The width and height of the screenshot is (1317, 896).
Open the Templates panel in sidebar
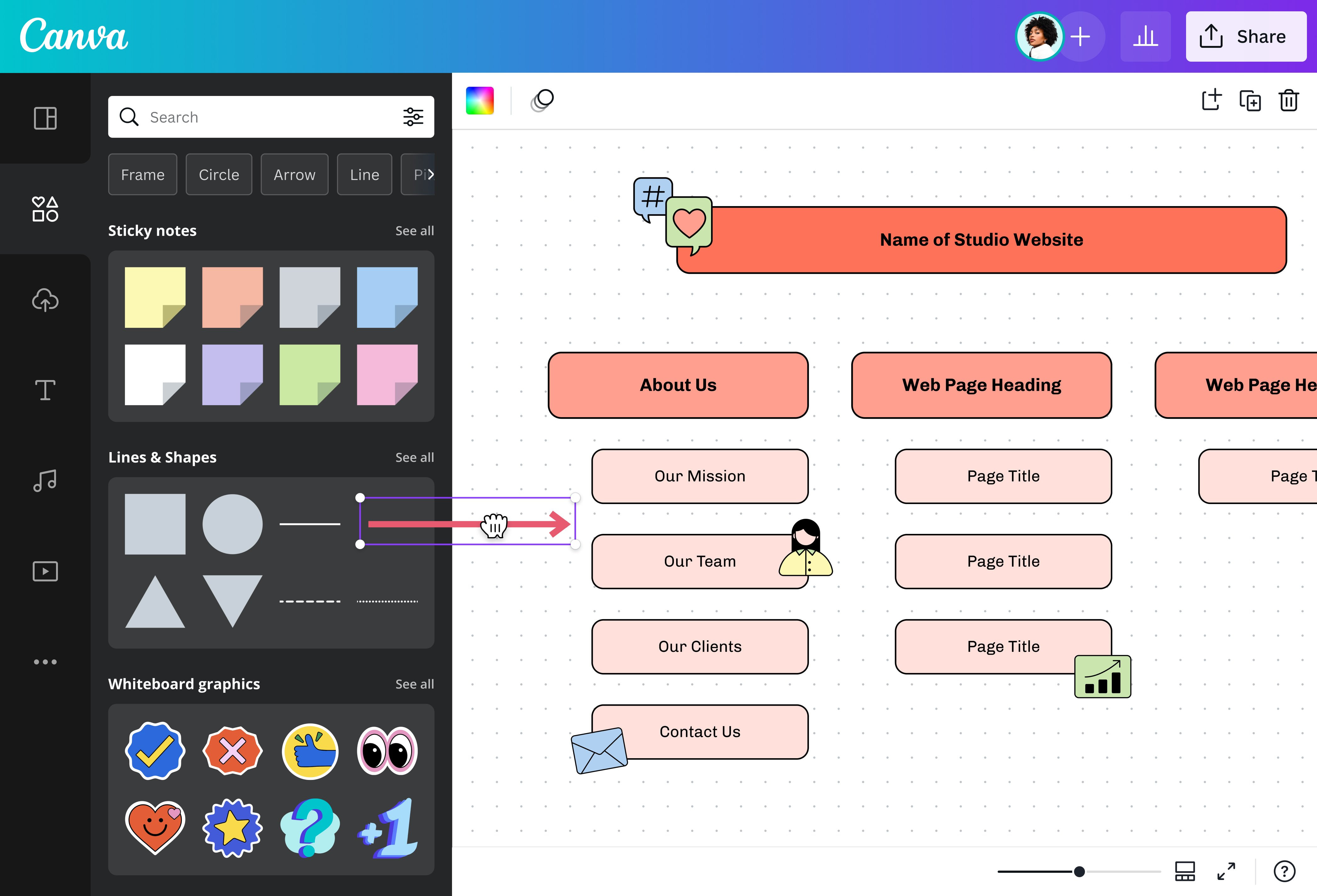(x=45, y=118)
